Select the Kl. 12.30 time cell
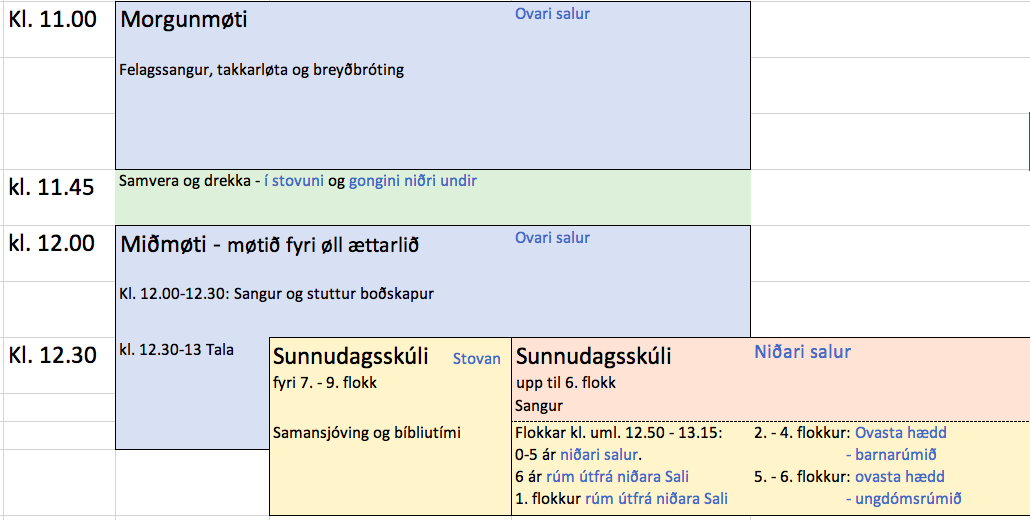This screenshot has height=520, width=1030. 53,355
